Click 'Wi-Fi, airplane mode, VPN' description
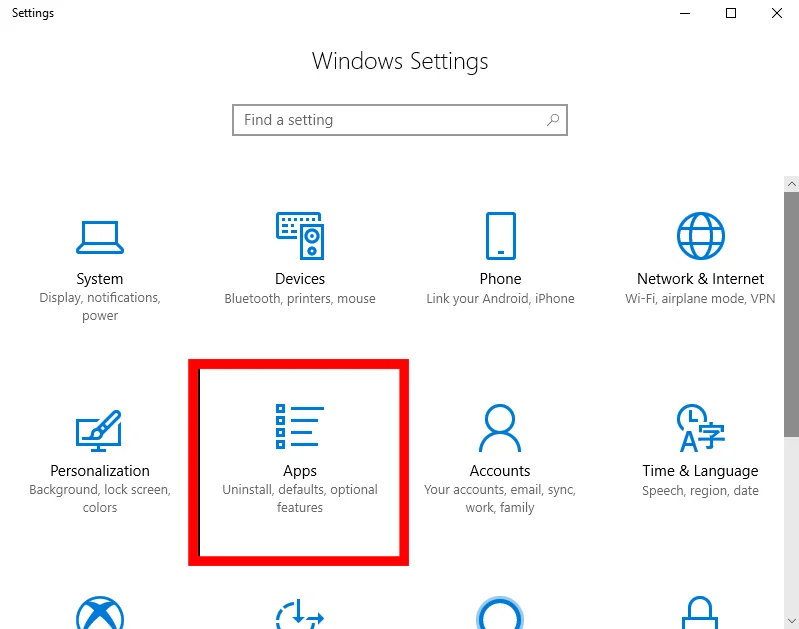Viewport: 799px width, 629px height. click(x=701, y=299)
